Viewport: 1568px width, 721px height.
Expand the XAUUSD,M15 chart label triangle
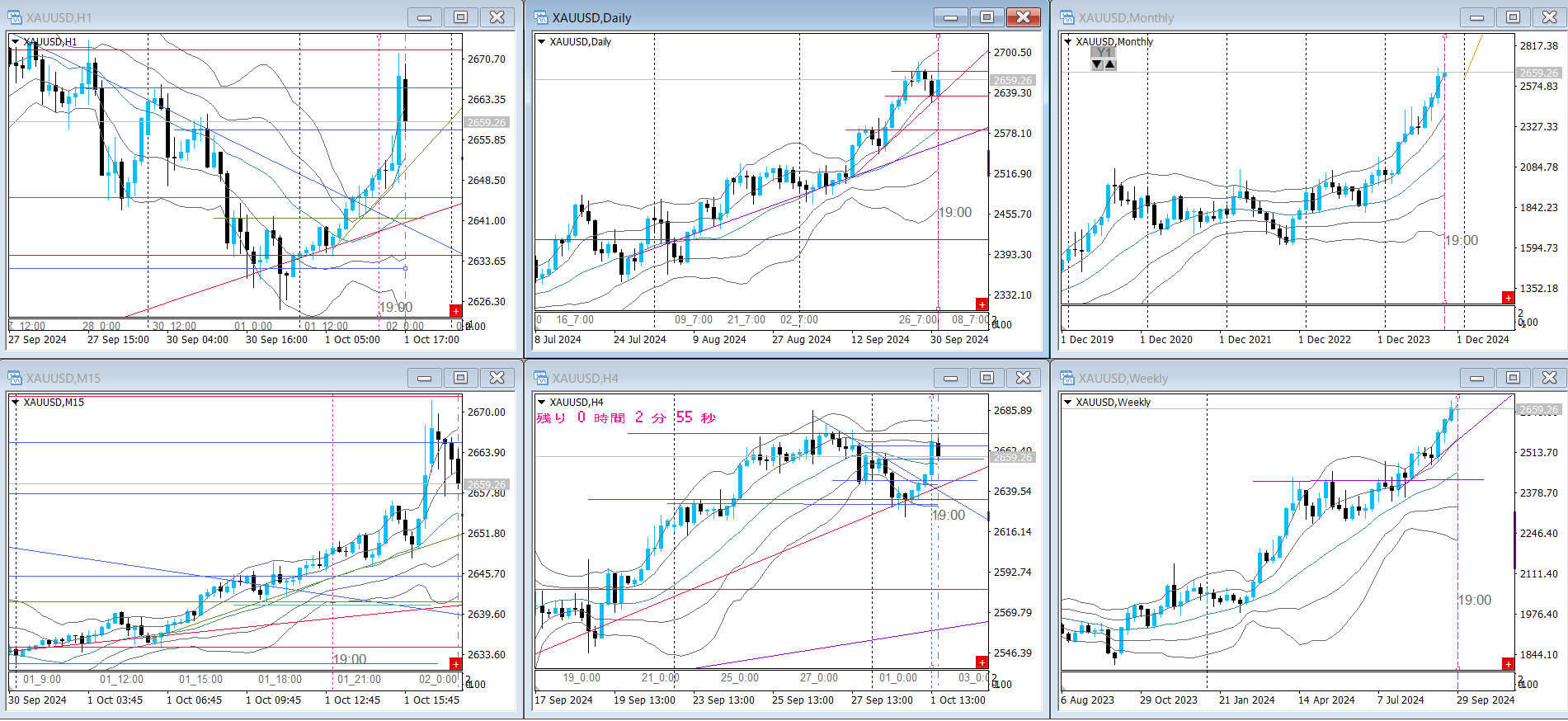point(15,402)
